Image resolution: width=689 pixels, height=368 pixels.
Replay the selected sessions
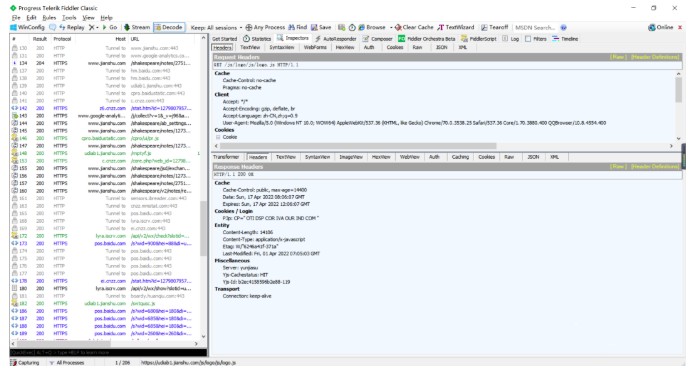click(72, 27)
